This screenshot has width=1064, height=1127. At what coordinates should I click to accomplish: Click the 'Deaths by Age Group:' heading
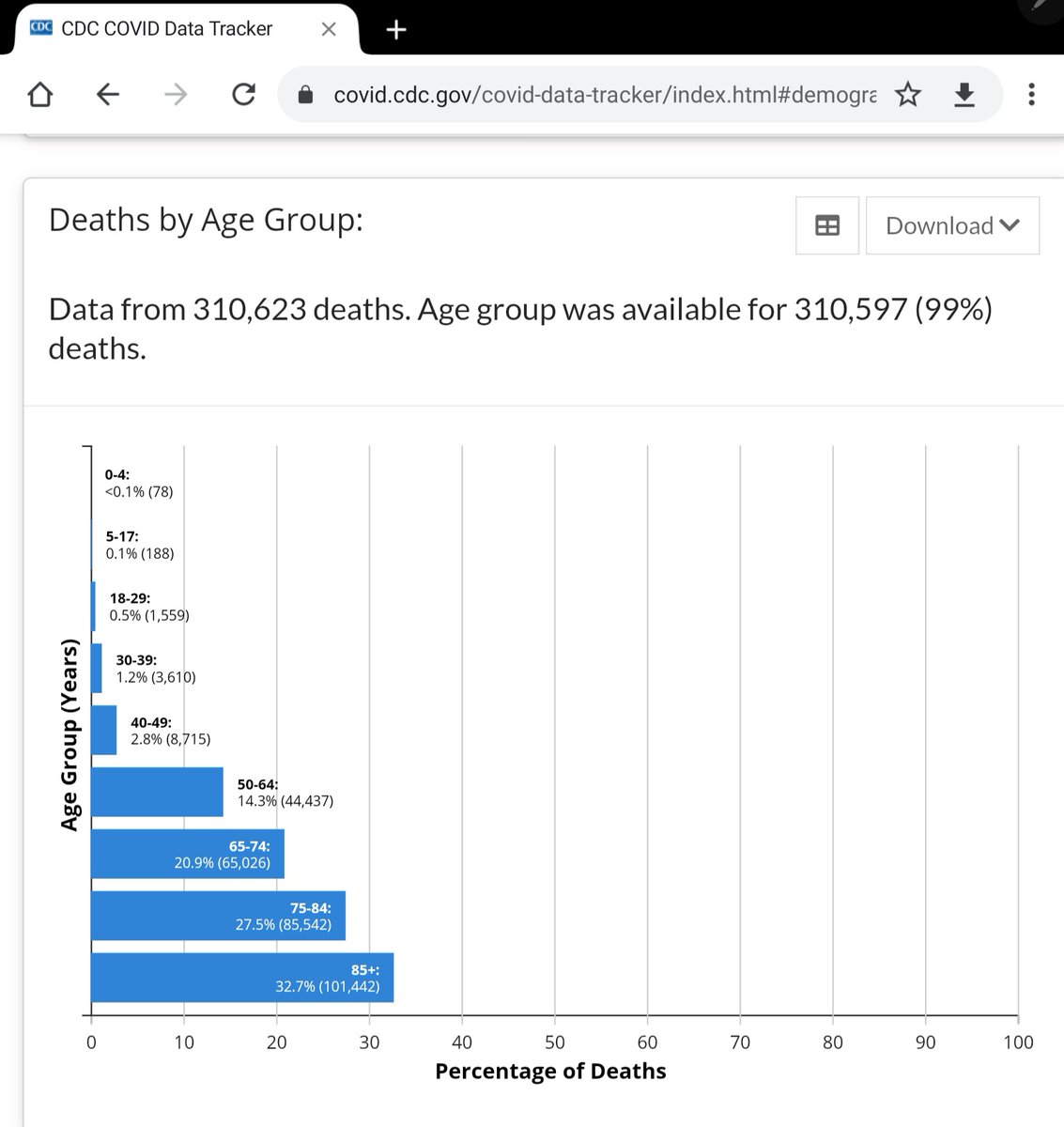pyautogui.click(x=206, y=220)
